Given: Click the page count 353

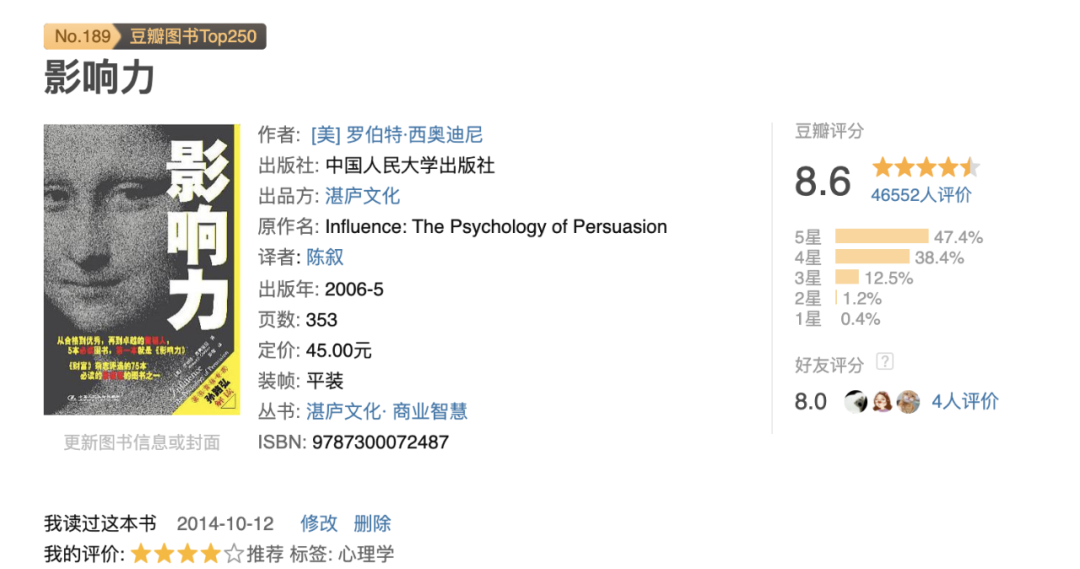Looking at the screenshot, I should tap(322, 320).
